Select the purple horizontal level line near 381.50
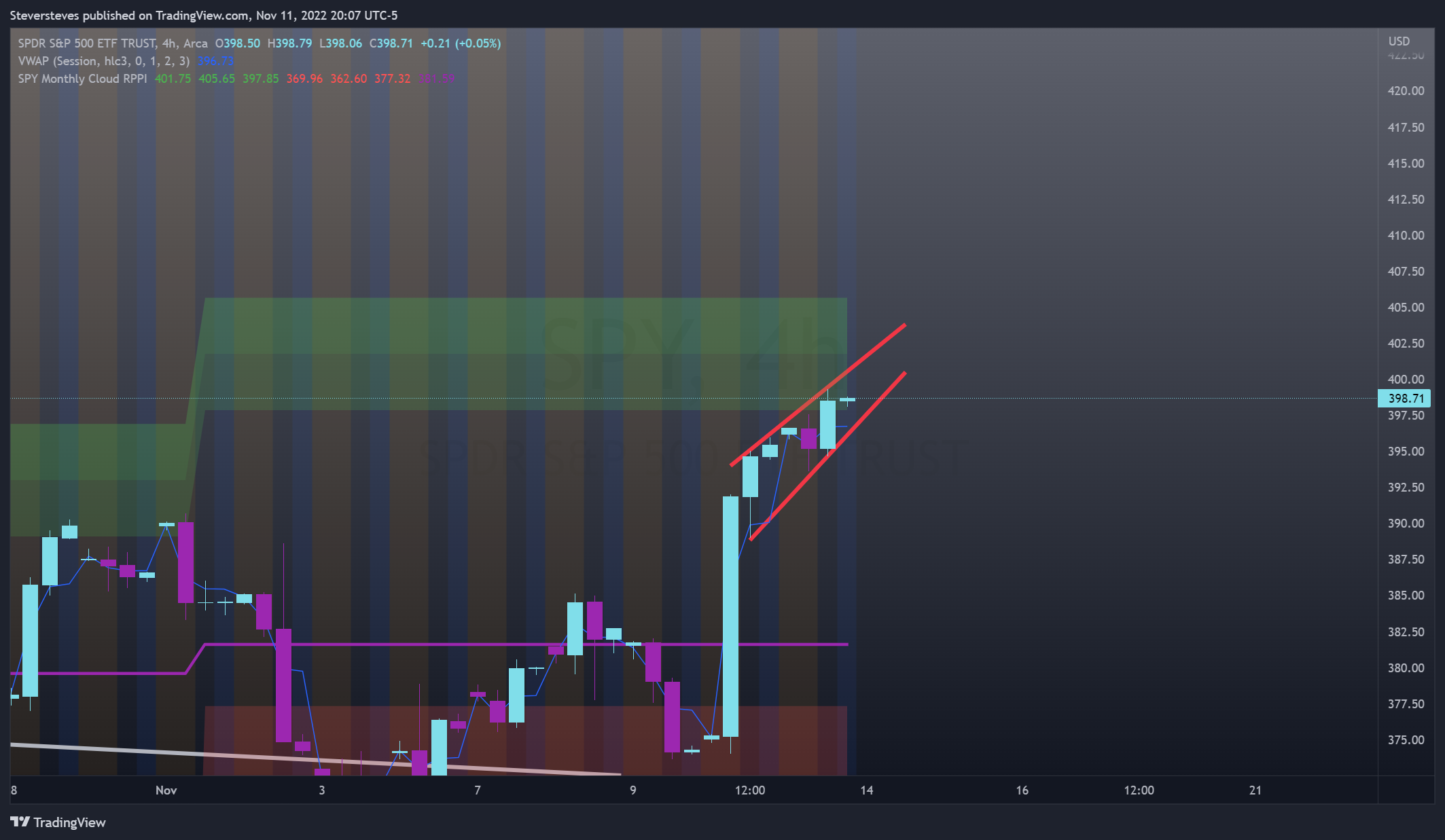Viewport: 1445px width, 840px height. [x=527, y=644]
